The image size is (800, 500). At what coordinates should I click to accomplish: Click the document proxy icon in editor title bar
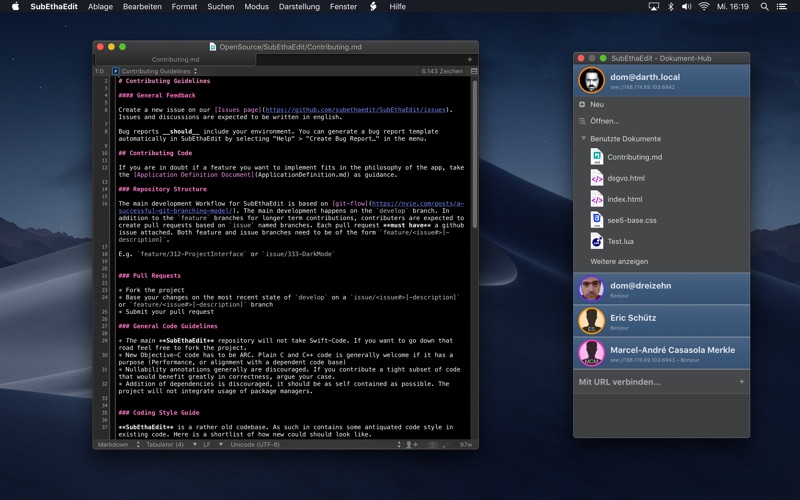coord(213,46)
